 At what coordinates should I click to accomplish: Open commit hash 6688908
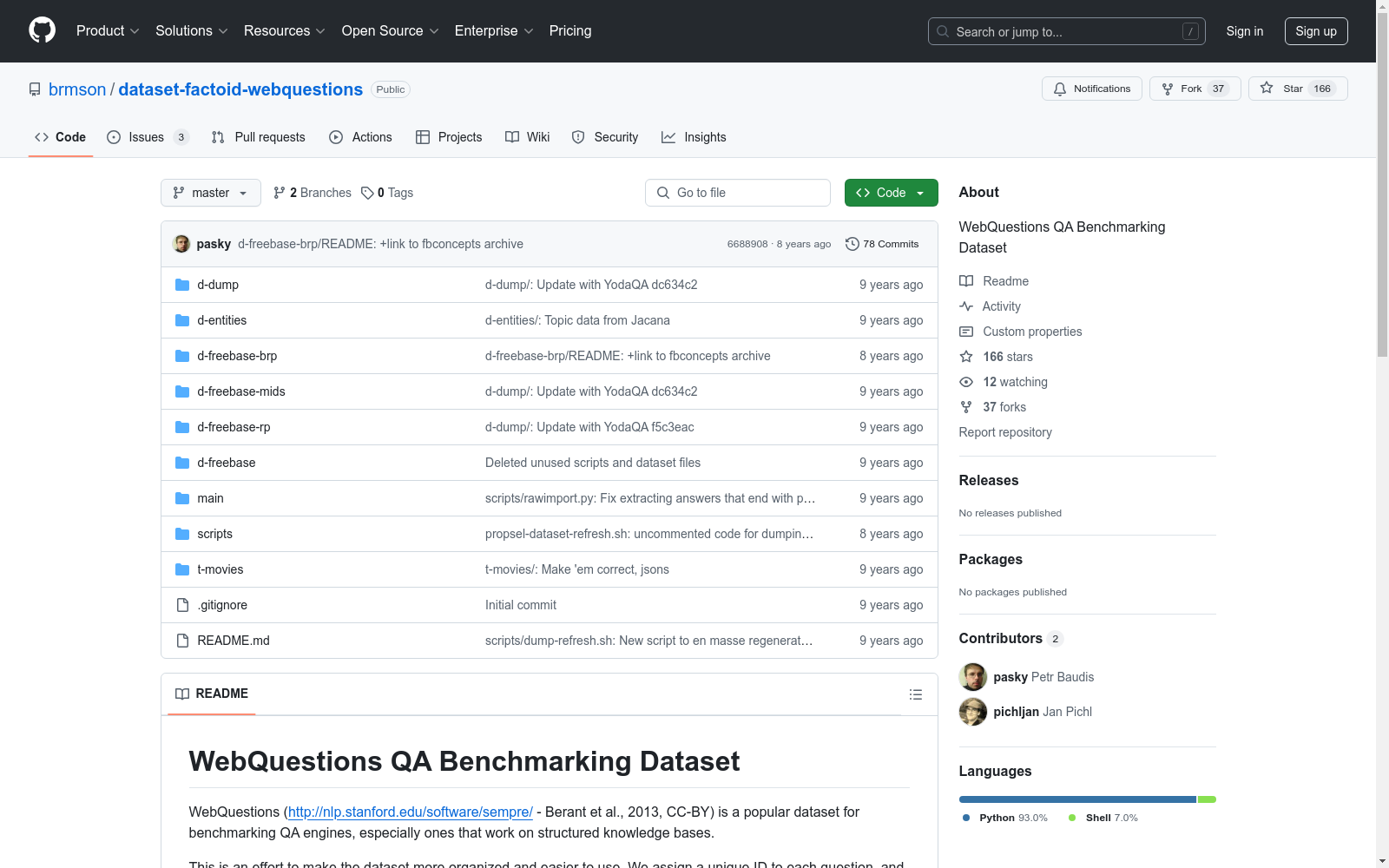pos(747,244)
